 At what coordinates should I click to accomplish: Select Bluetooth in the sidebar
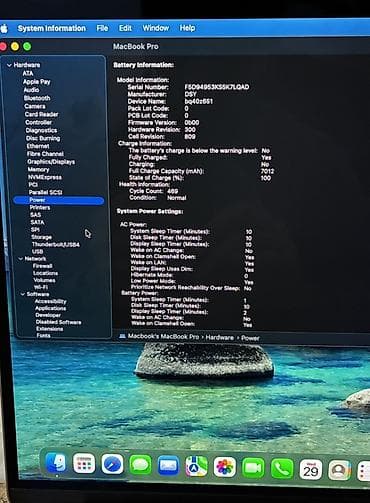click(x=37, y=98)
